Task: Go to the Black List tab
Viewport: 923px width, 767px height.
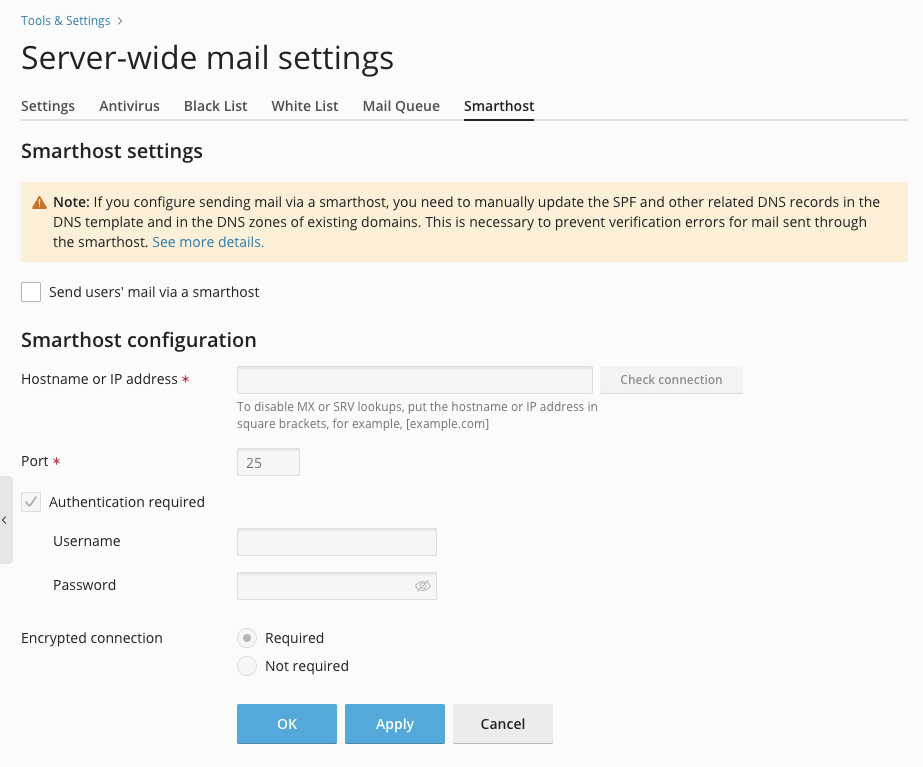Action: pos(215,106)
